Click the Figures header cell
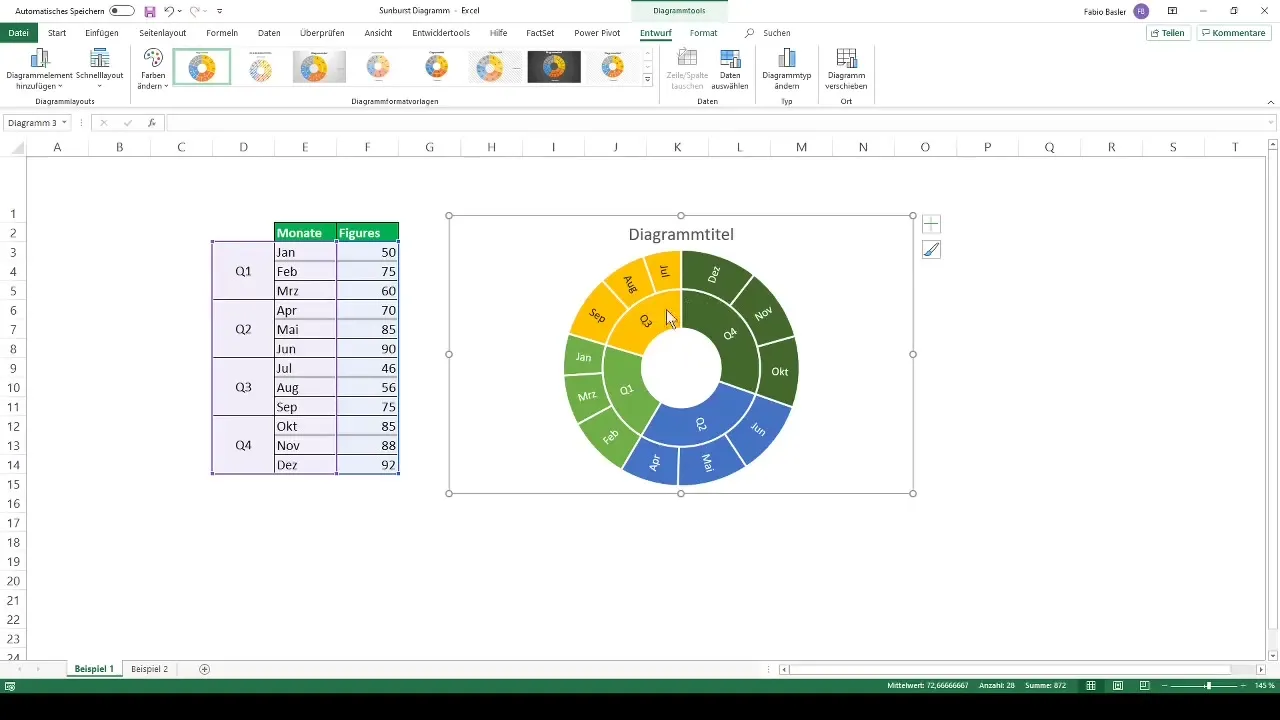The image size is (1280, 720). [367, 233]
